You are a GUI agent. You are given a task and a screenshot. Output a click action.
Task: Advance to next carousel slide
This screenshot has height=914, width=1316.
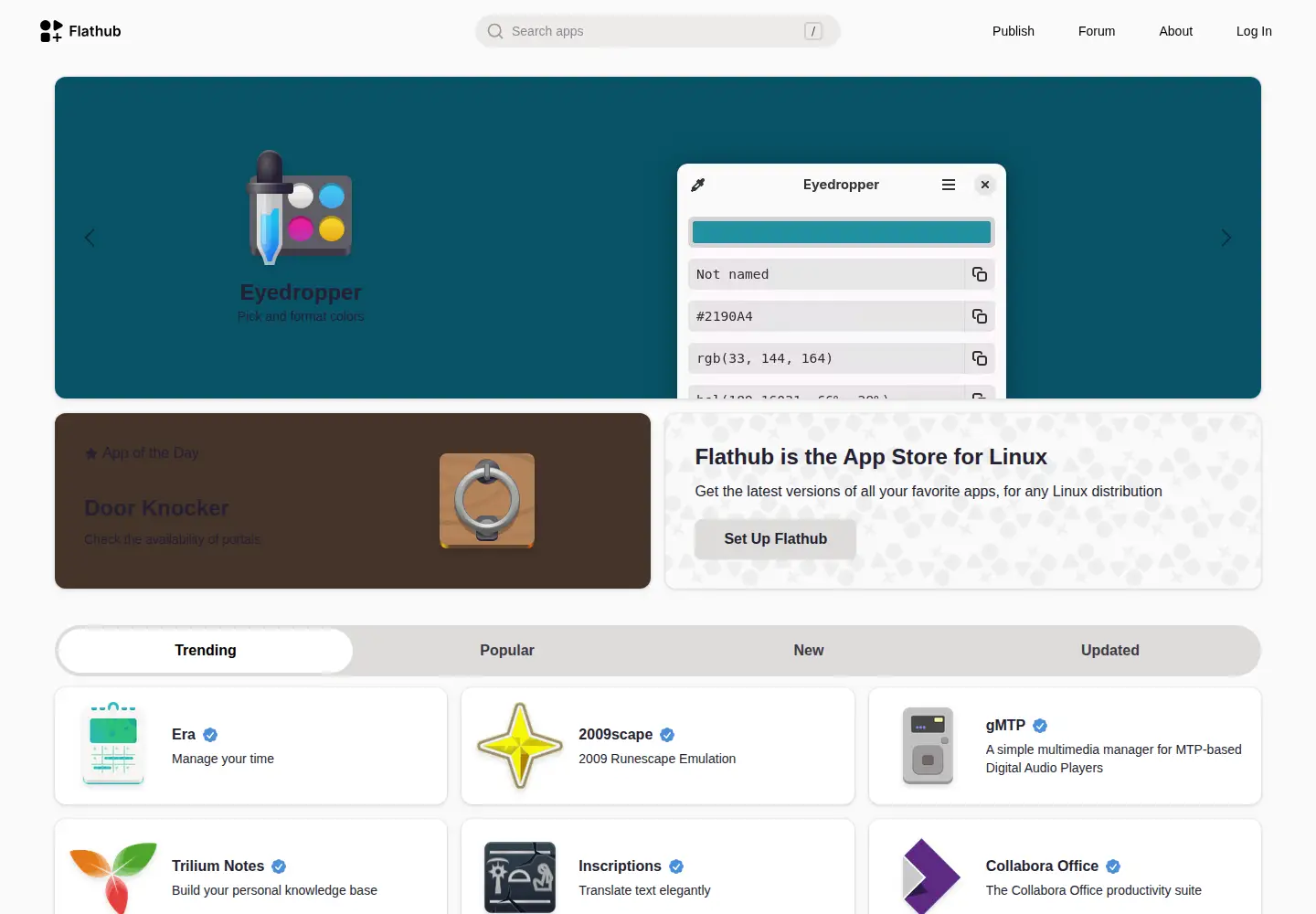[1226, 238]
